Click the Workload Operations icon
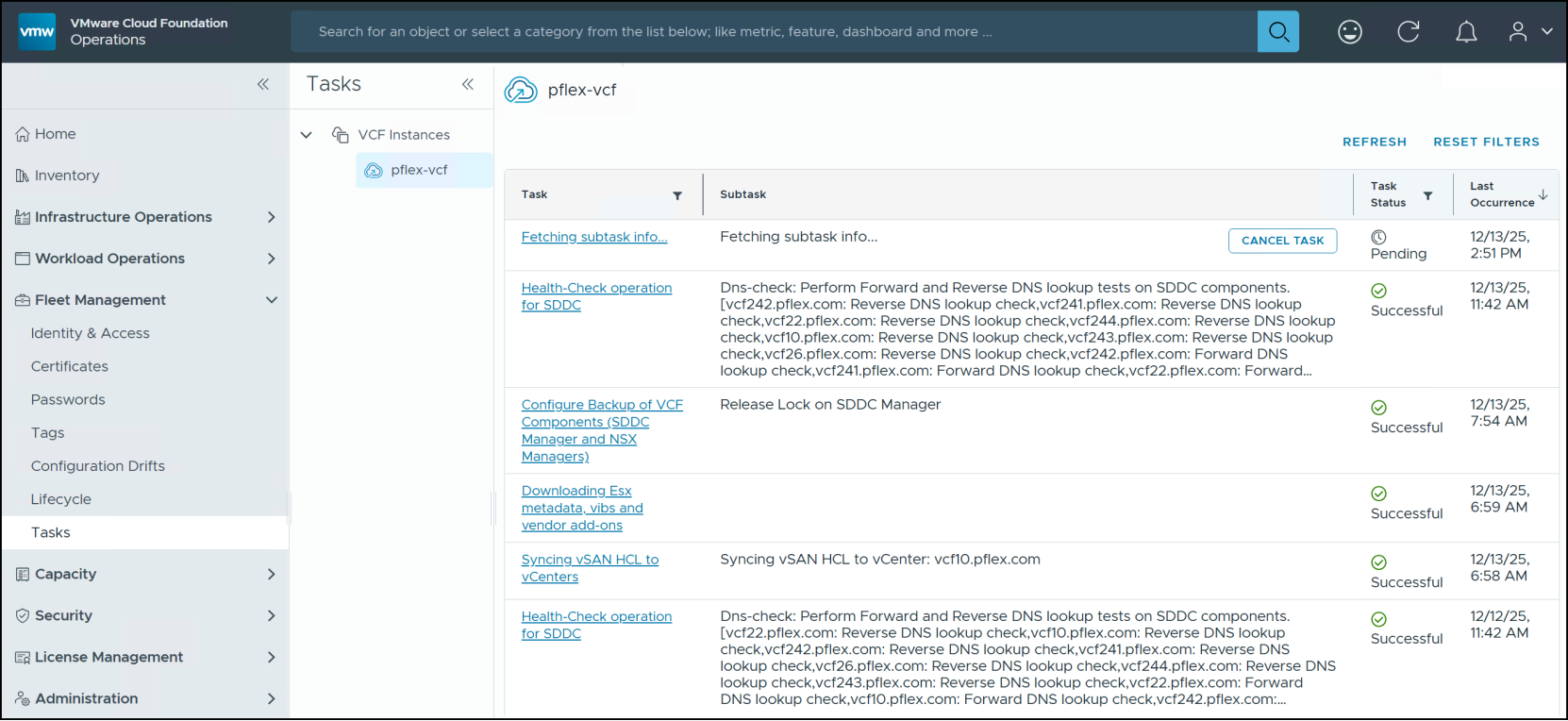The width and height of the screenshot is (1568, 721). coord(23,259)
